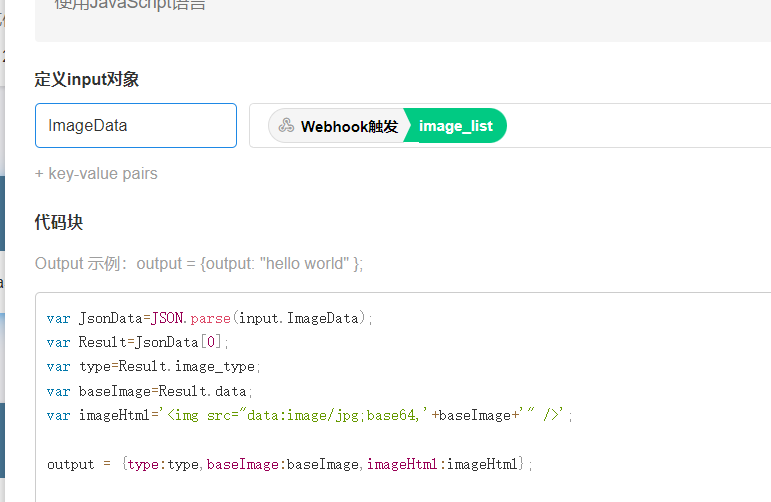Click the 定义input对象 section heading

click(87, 80)
